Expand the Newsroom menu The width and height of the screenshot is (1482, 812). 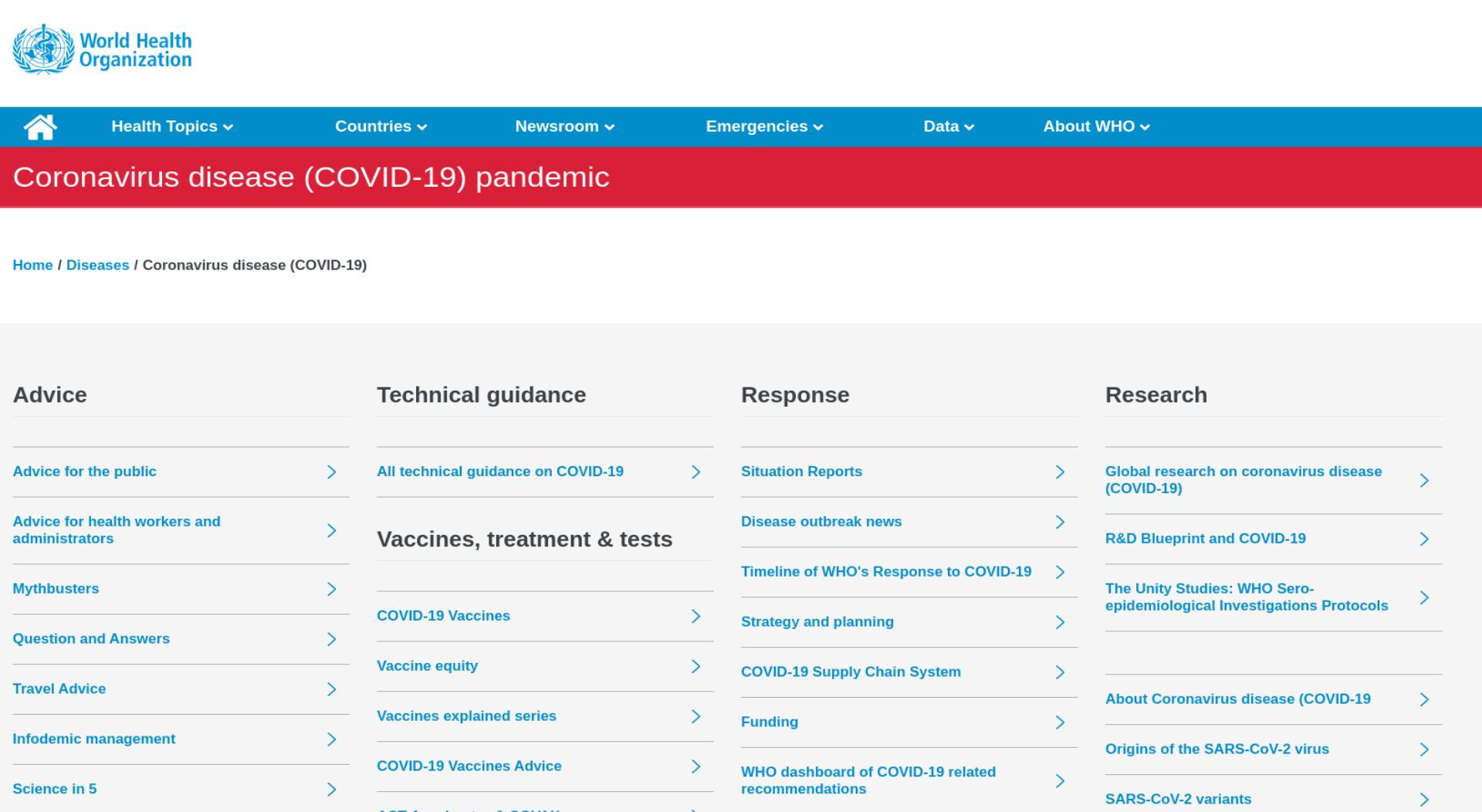(x=564, y=127)
